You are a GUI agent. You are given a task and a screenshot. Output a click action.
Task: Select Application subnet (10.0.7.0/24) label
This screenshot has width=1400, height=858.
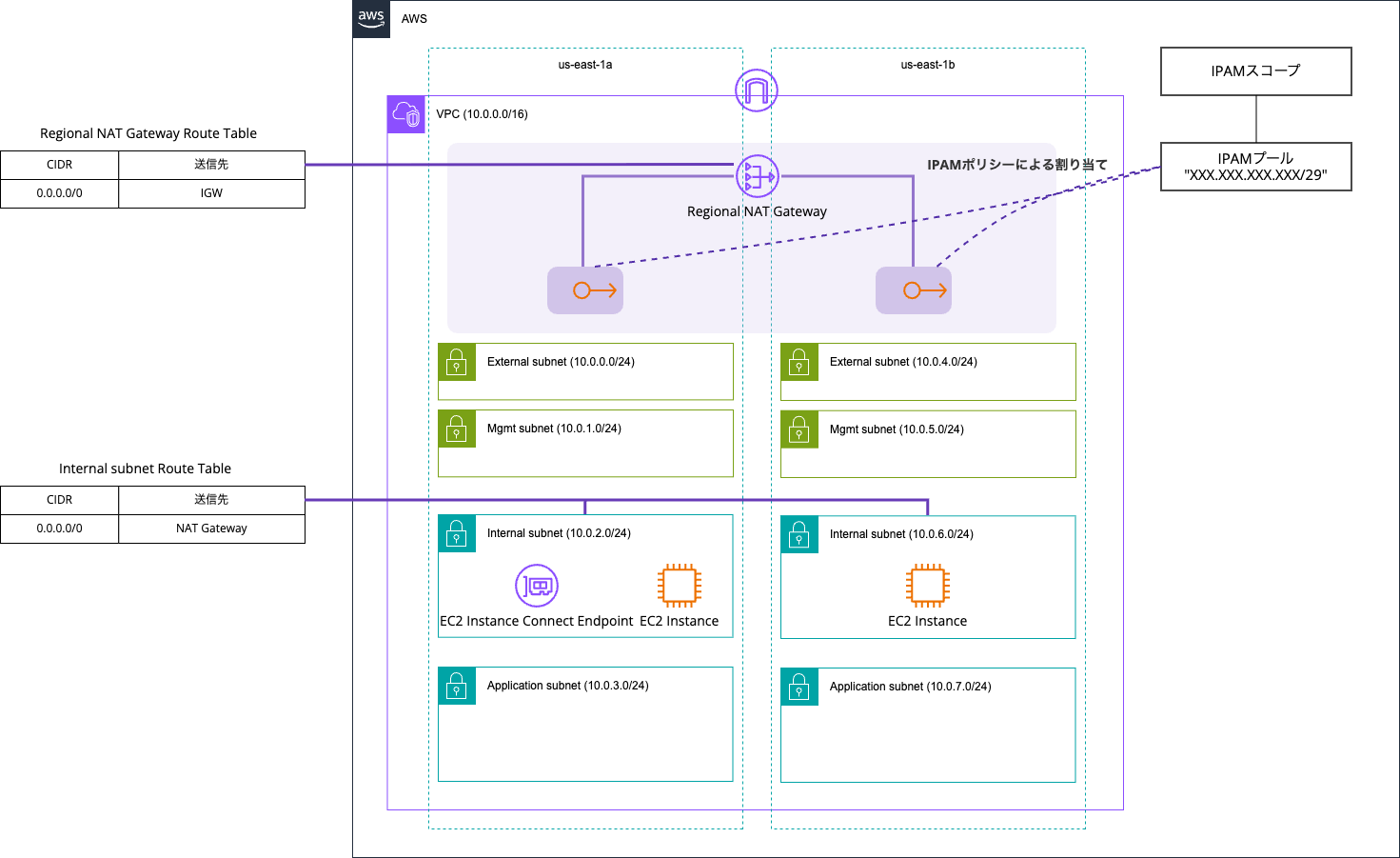910,687
